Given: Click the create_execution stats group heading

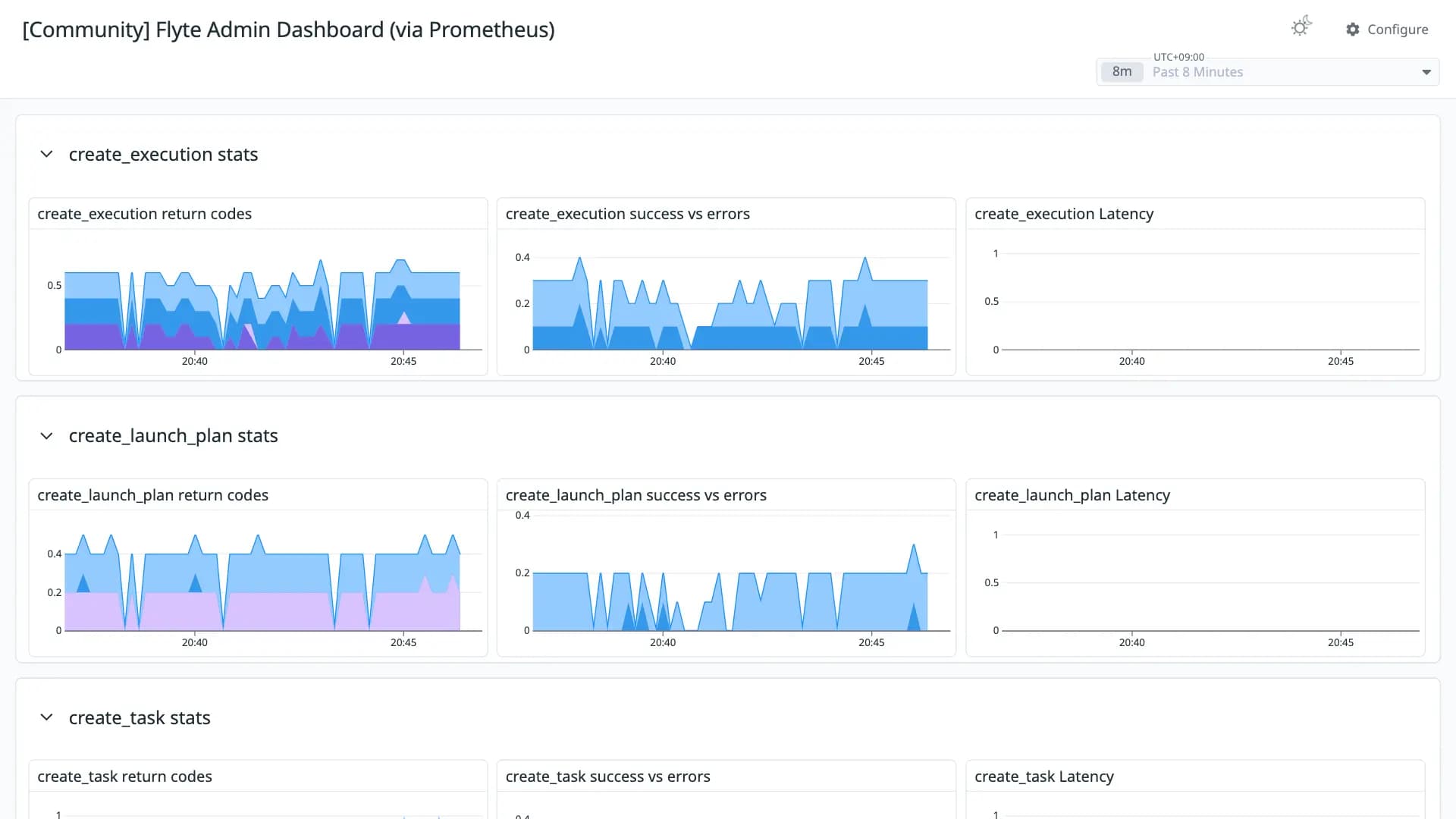Looking at the screenshot, I should point(164,155).
